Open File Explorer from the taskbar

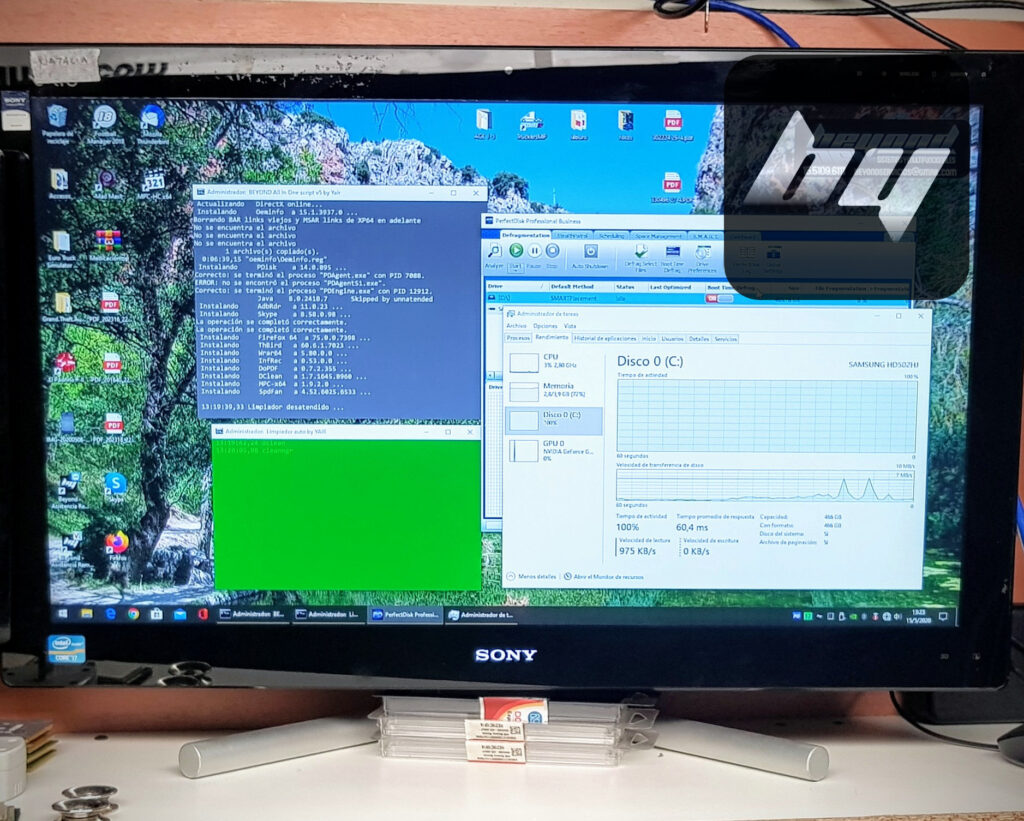point(86,614)
